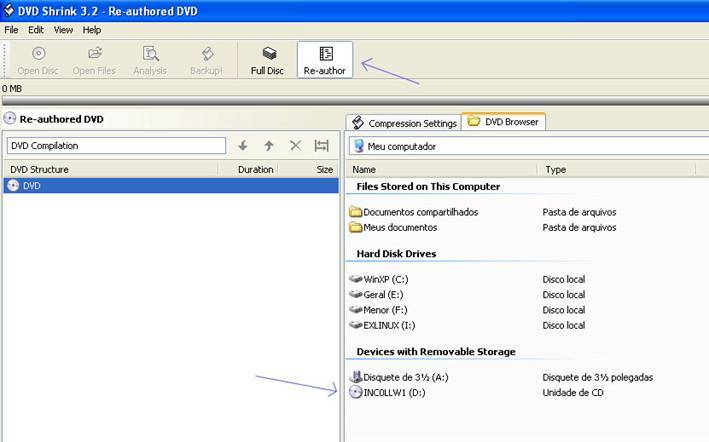Sort by the Type column header

617,169
